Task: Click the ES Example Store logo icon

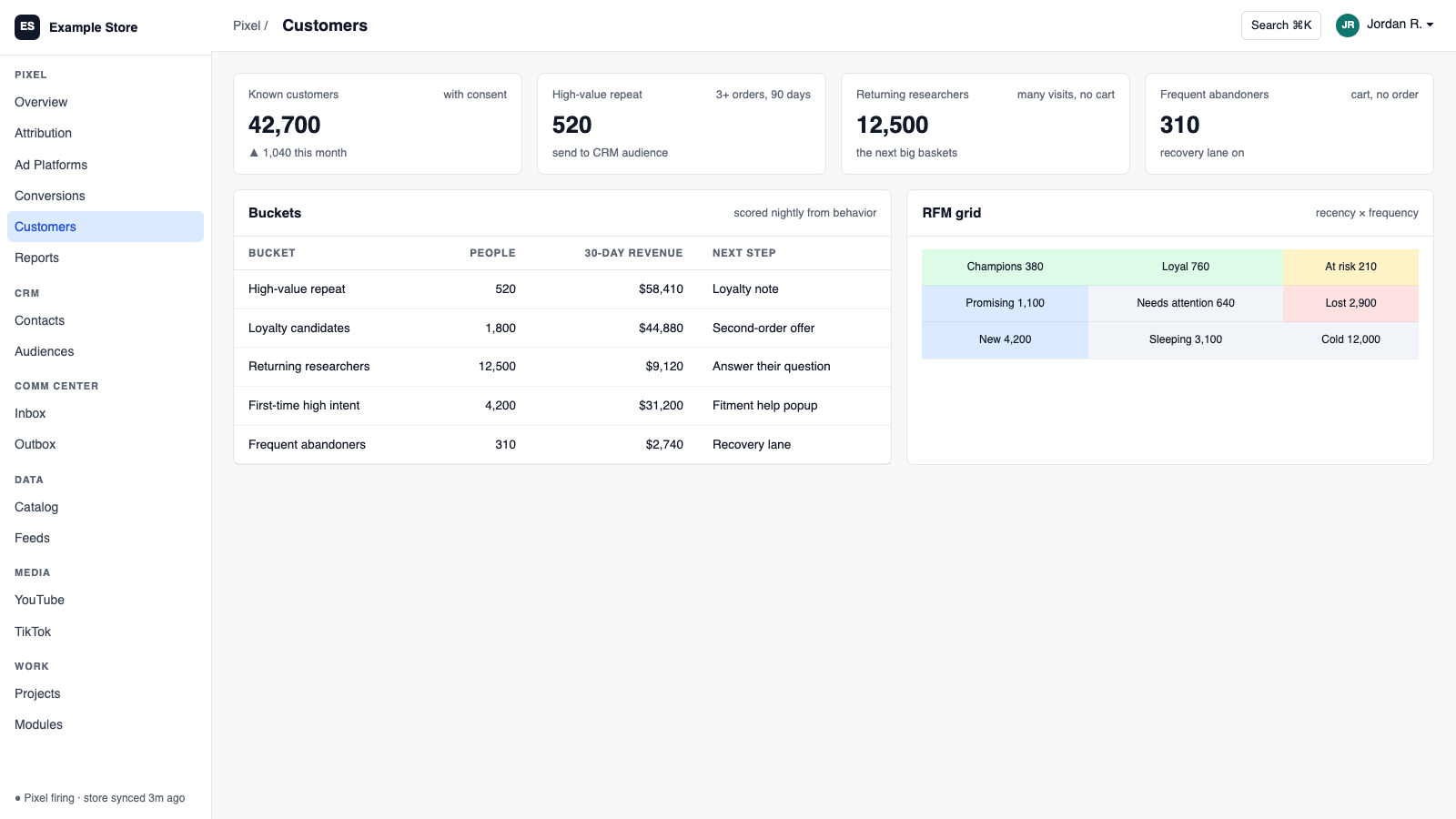Action: 27,26
